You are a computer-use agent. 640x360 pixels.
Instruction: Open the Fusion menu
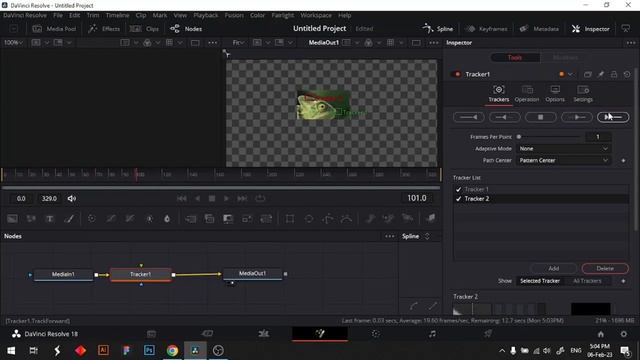pyautogui.click(x=234, y=15)
